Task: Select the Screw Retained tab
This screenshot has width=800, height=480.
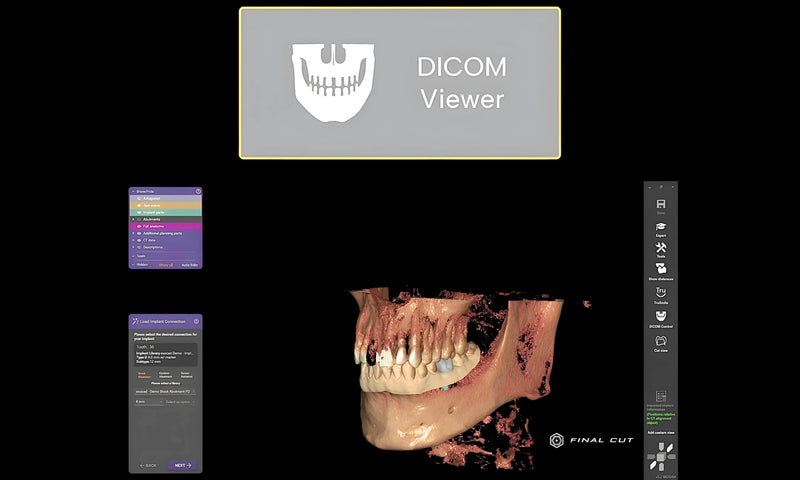Action: pyautogui.click(x=186, y=375)
